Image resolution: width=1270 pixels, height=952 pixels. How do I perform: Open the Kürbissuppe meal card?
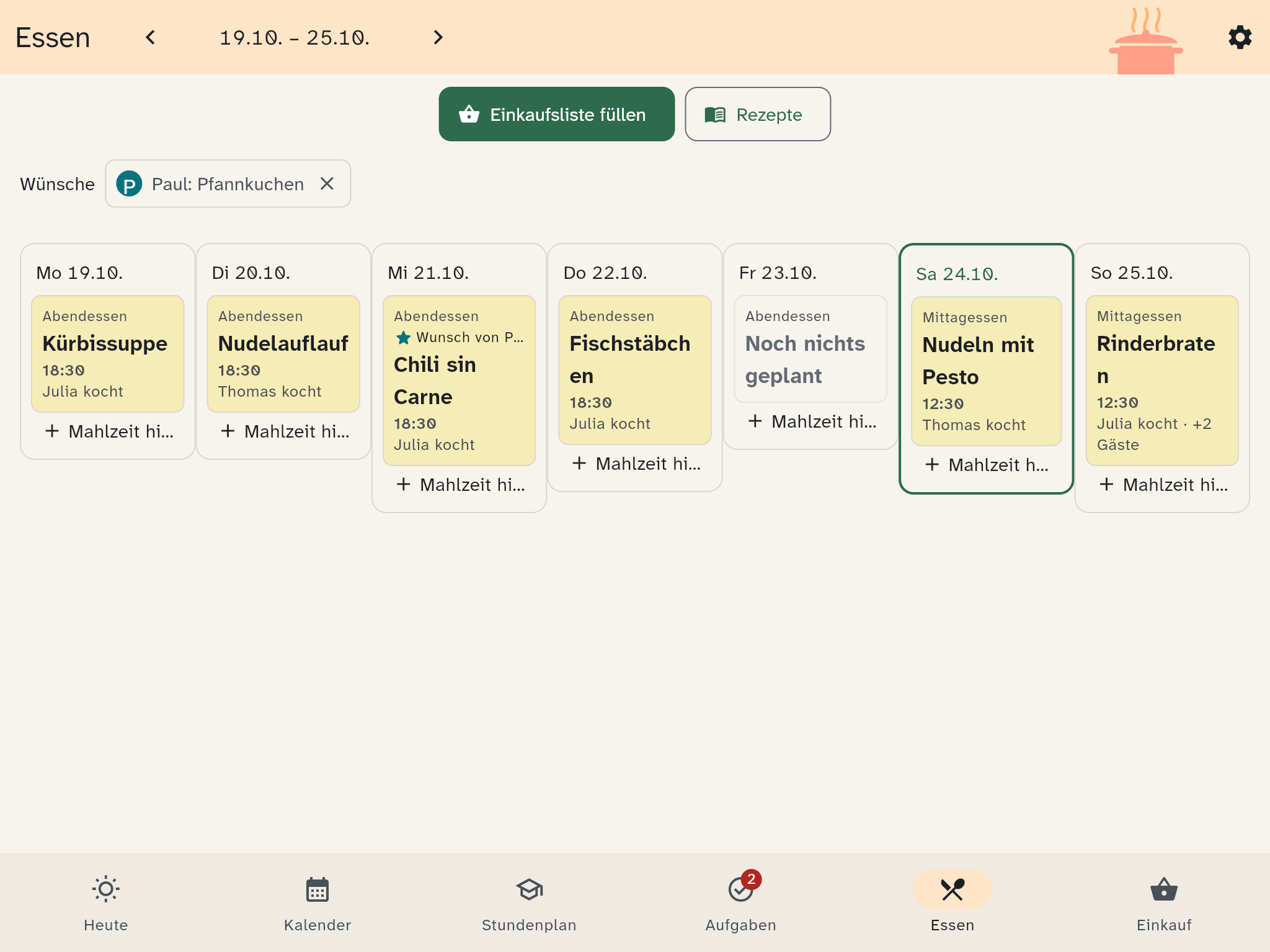click(108, 354)
